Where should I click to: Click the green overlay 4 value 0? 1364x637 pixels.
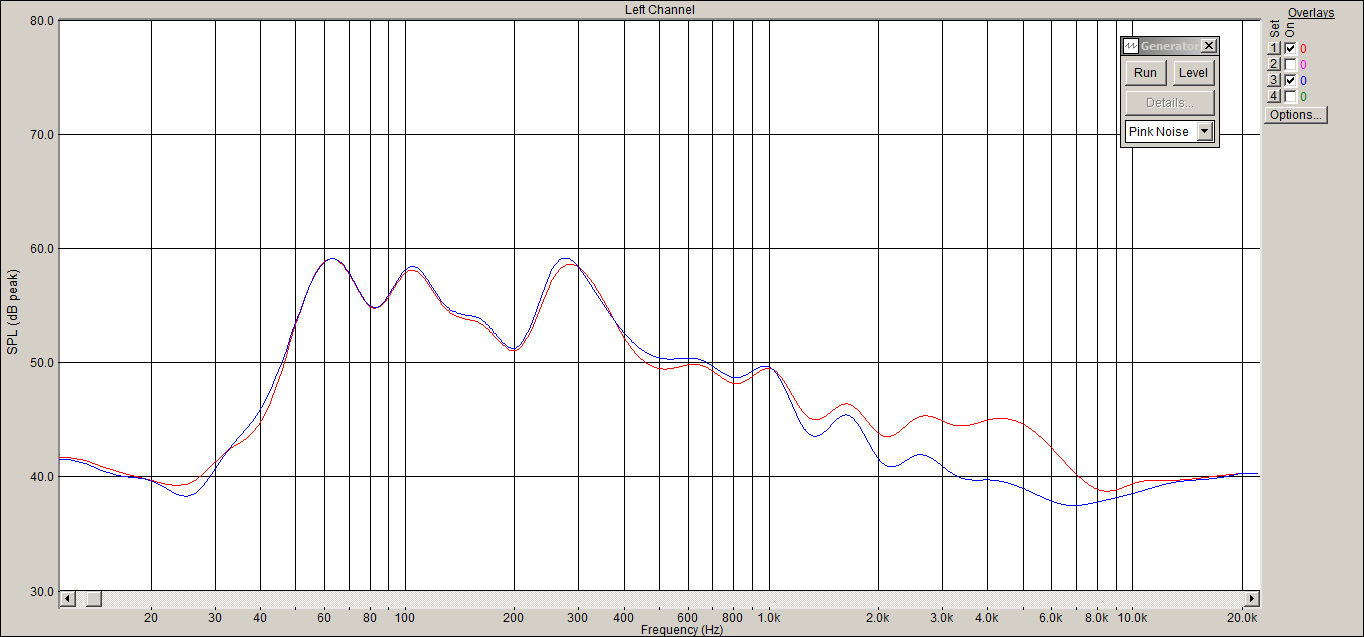click(x=1303, y=97)
